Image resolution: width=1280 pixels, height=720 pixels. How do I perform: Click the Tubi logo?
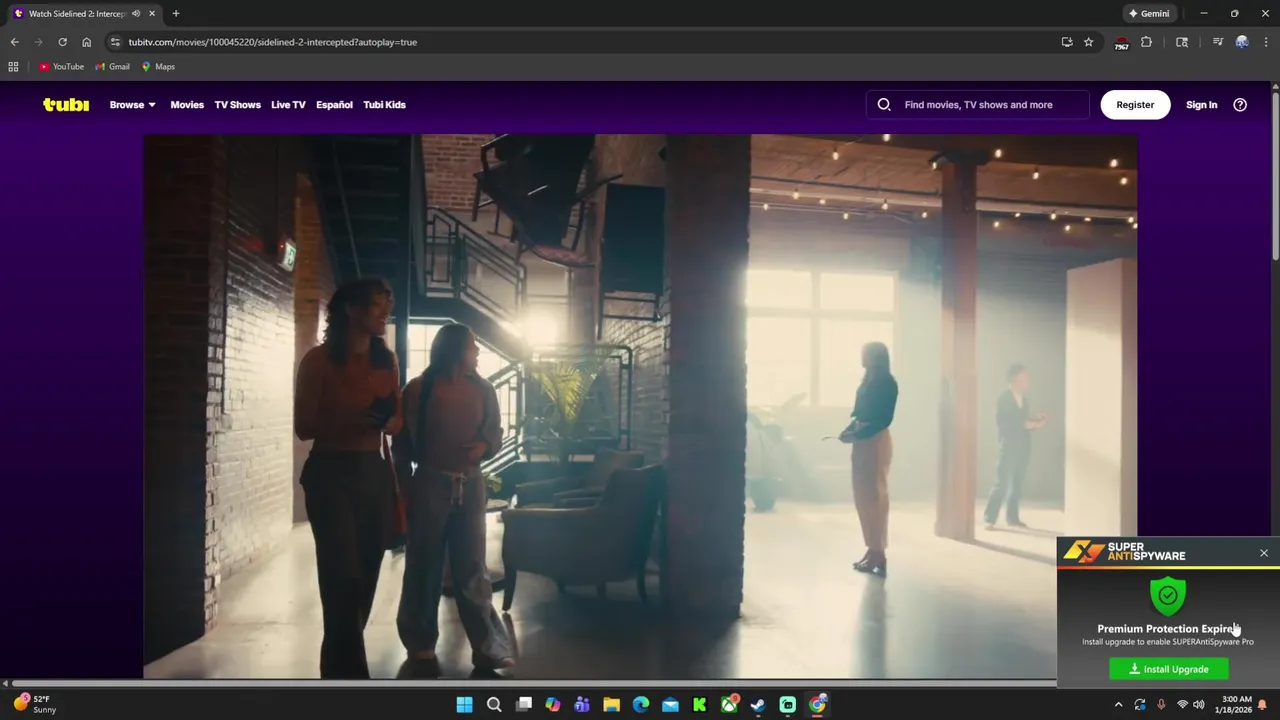click(66, 104)
